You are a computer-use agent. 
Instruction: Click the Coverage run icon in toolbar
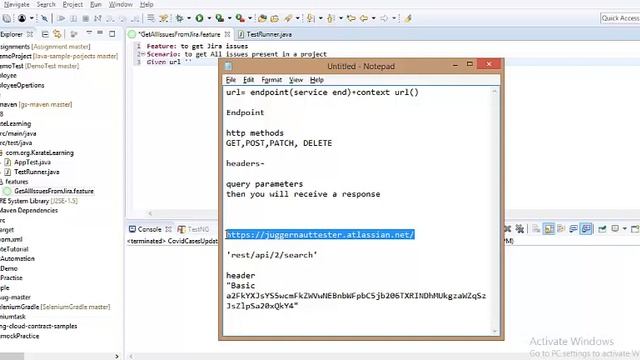220,18
